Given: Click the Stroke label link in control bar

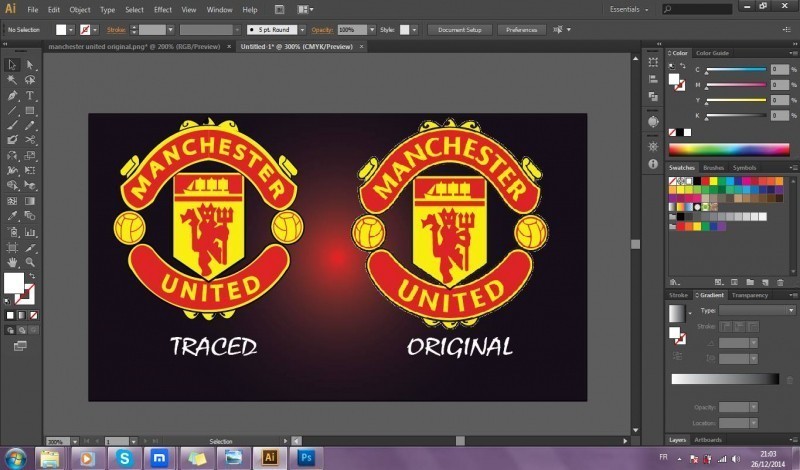Looking at the screenshot, I should pyautogui.click(x=116, y=30).
